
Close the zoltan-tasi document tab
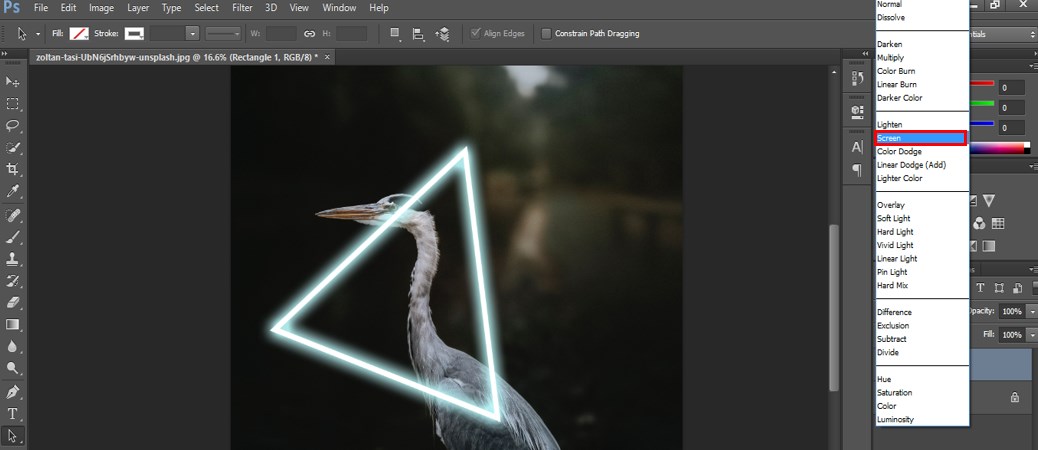[x=327, y=58]
